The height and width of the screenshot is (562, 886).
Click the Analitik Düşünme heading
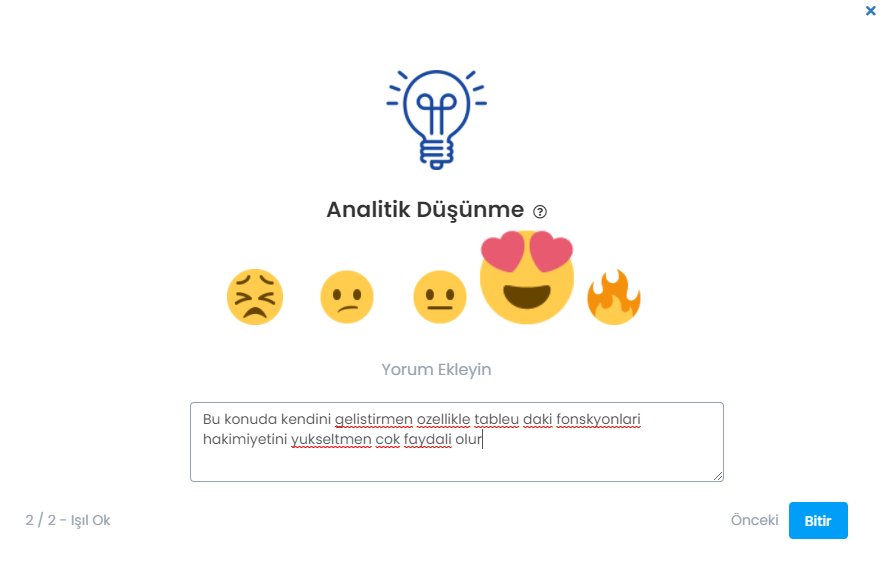pyautogui.click(x=425, y=210)
